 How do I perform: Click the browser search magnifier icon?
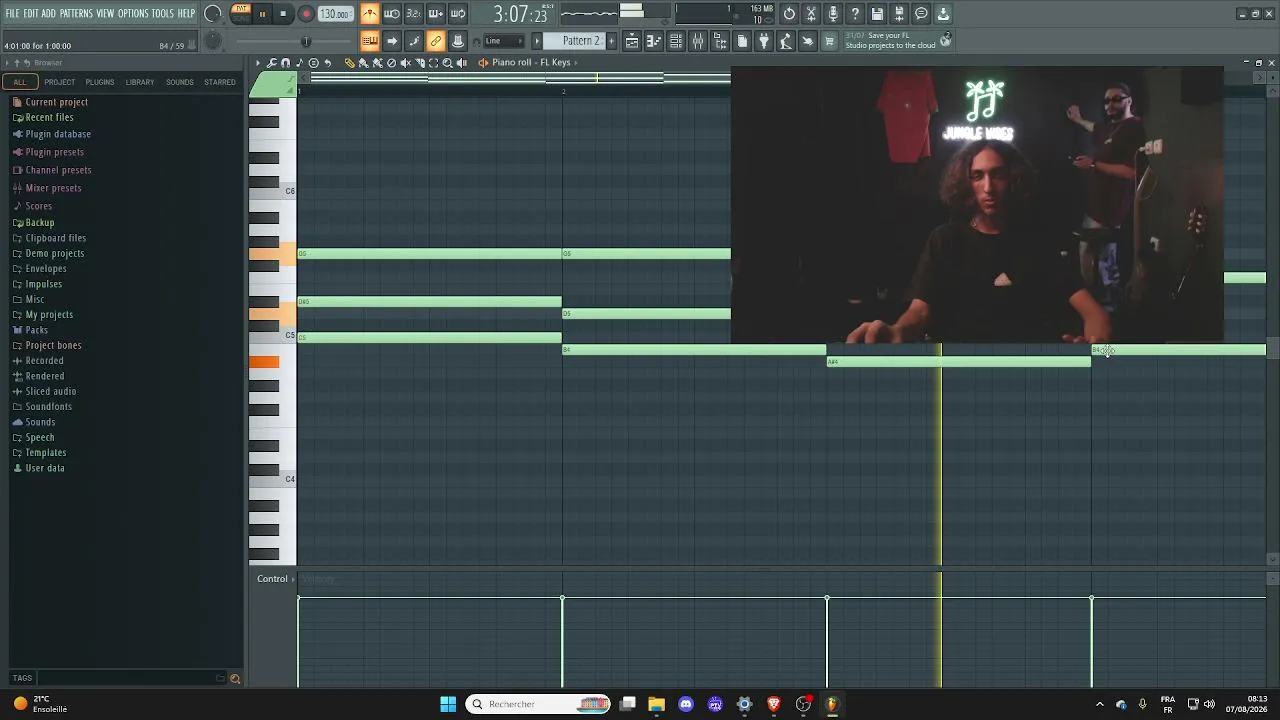[x=235, y=679]
